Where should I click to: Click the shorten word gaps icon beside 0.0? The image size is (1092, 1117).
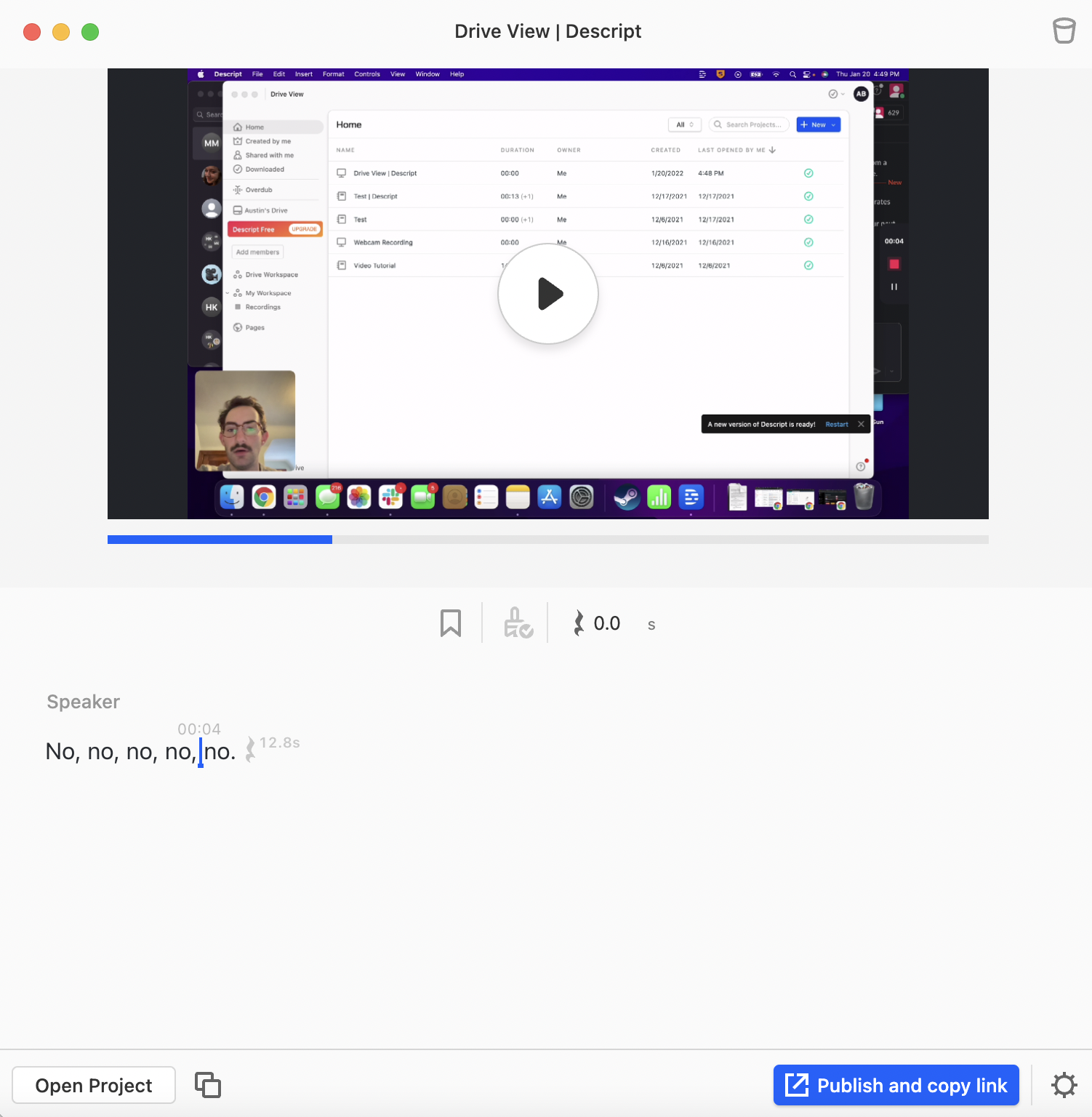579,623
